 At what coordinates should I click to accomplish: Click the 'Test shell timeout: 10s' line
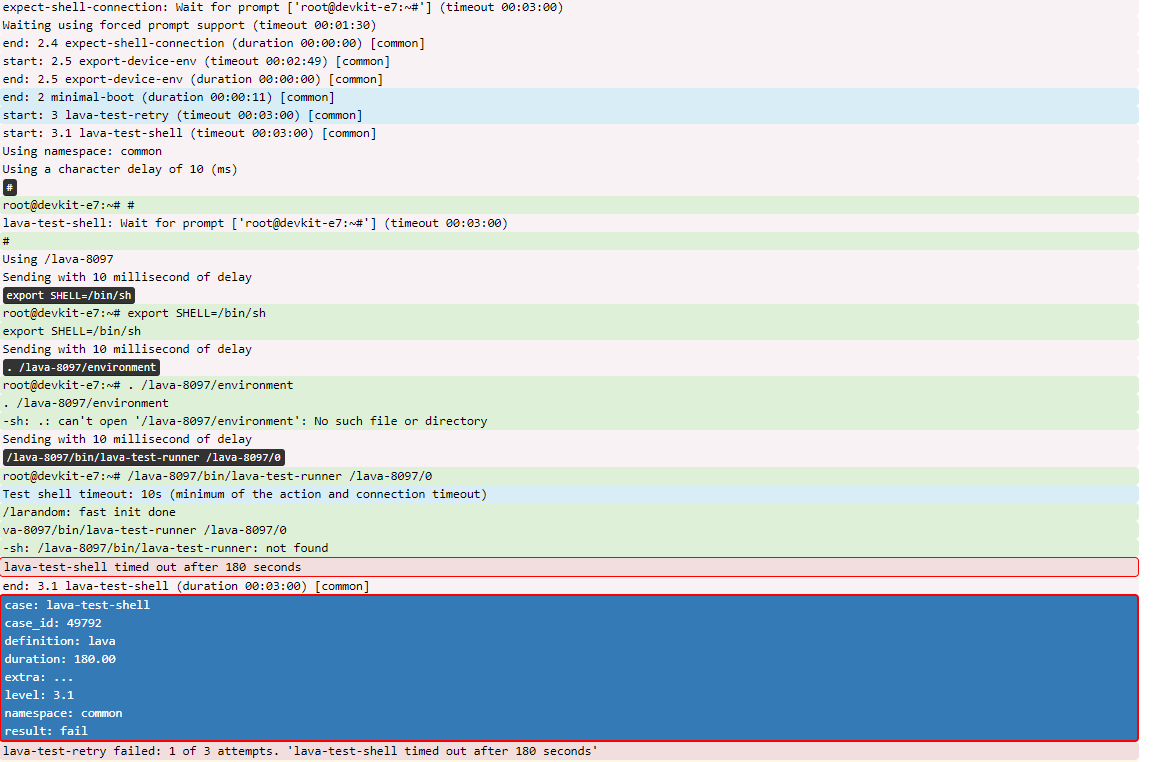pos(570,494)
